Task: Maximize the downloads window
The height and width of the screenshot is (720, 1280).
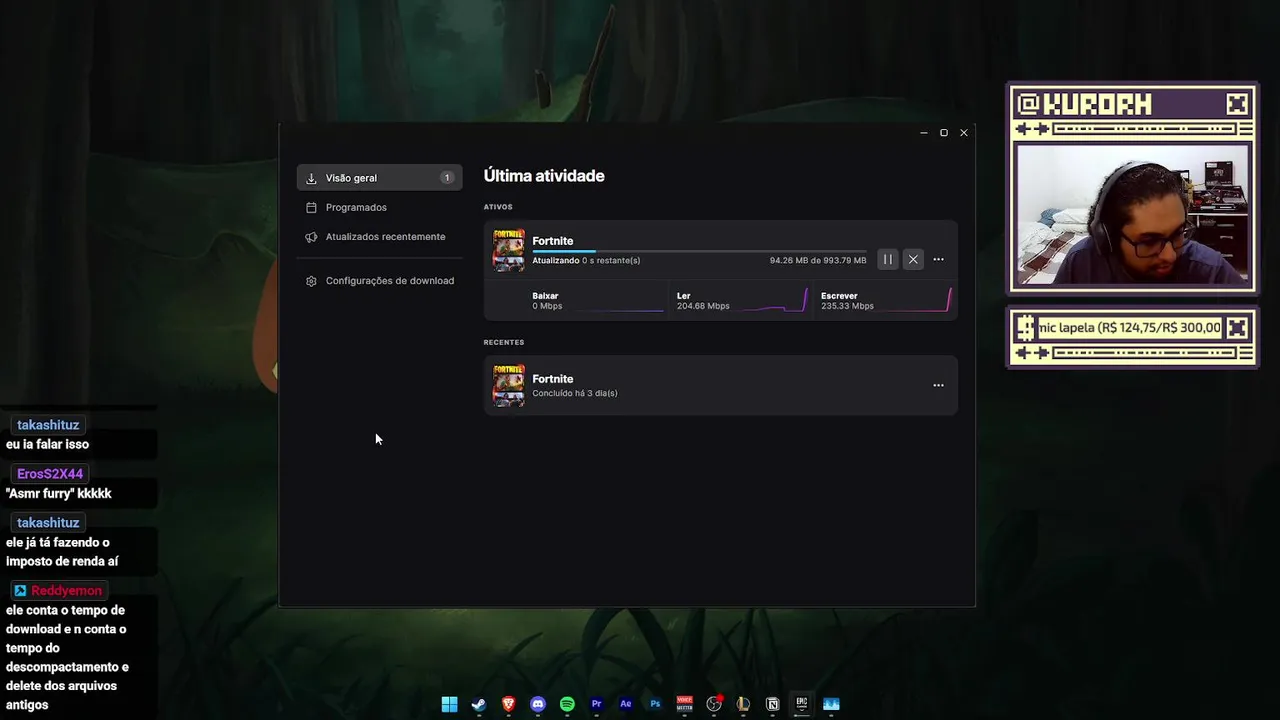Action: pyautogui.click(x=943, y=133)
